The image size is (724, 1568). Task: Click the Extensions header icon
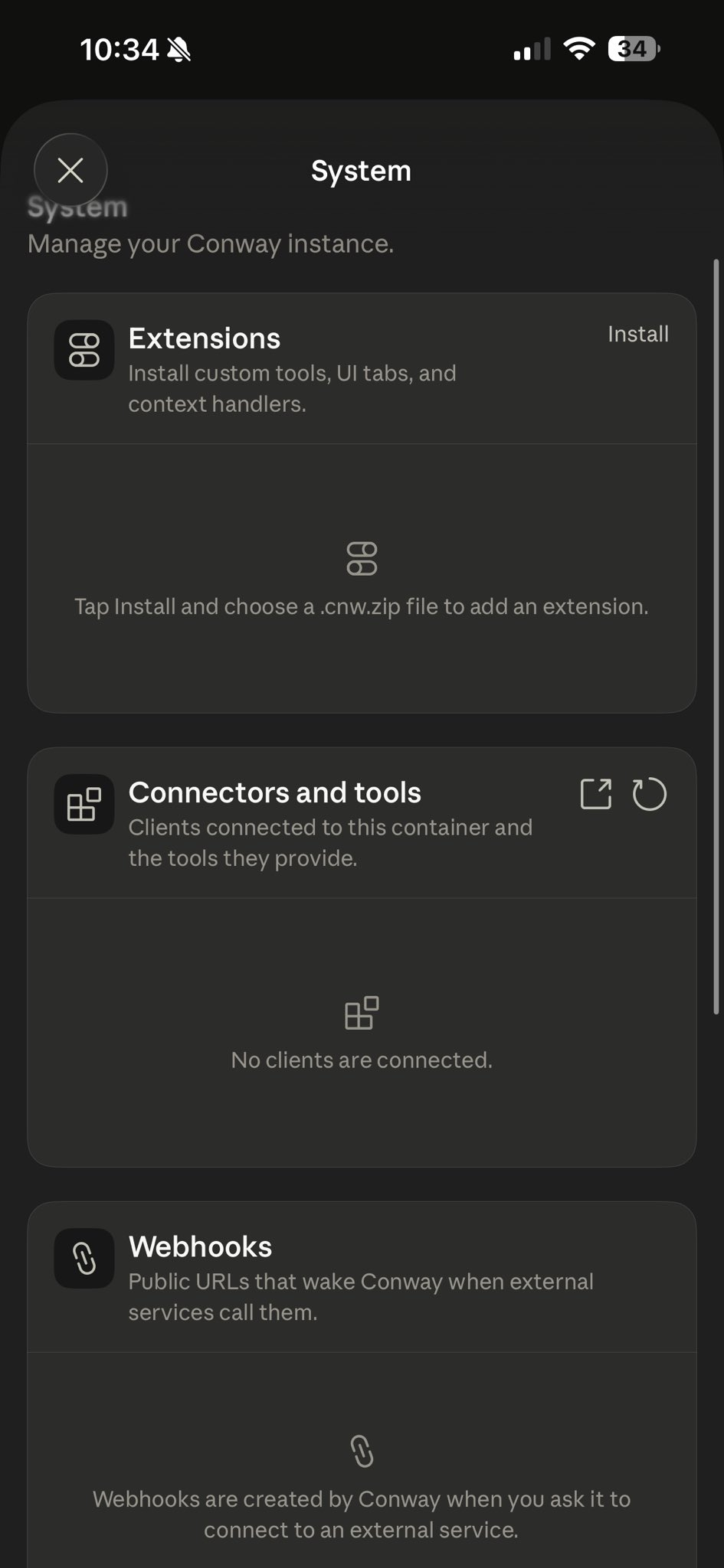point(84,350)
